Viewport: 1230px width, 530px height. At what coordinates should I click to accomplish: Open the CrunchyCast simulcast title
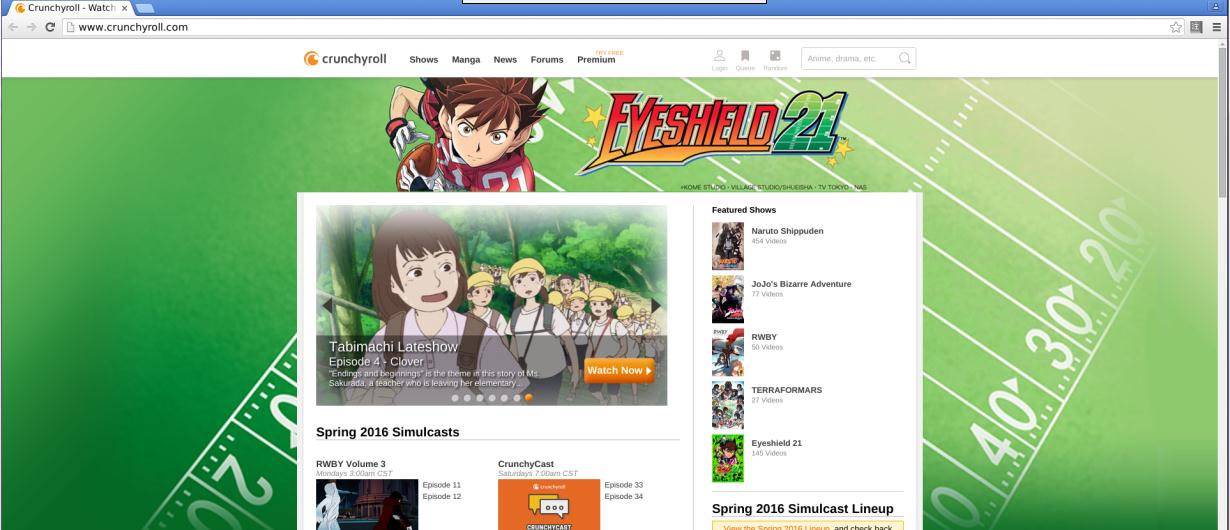(x=526, y=464)
